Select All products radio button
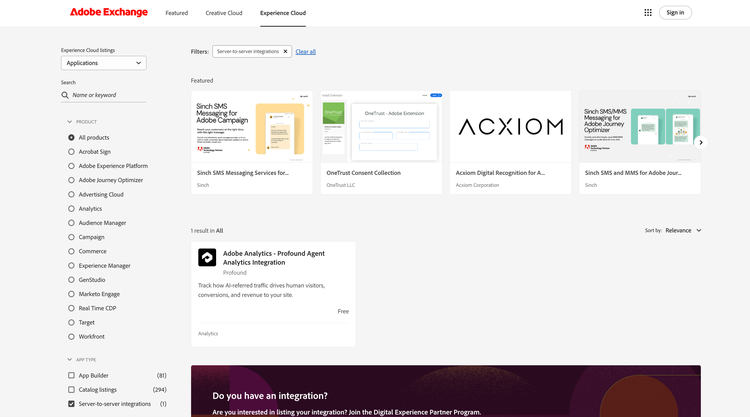The image size is (750, 417). [x=71, y=137]
